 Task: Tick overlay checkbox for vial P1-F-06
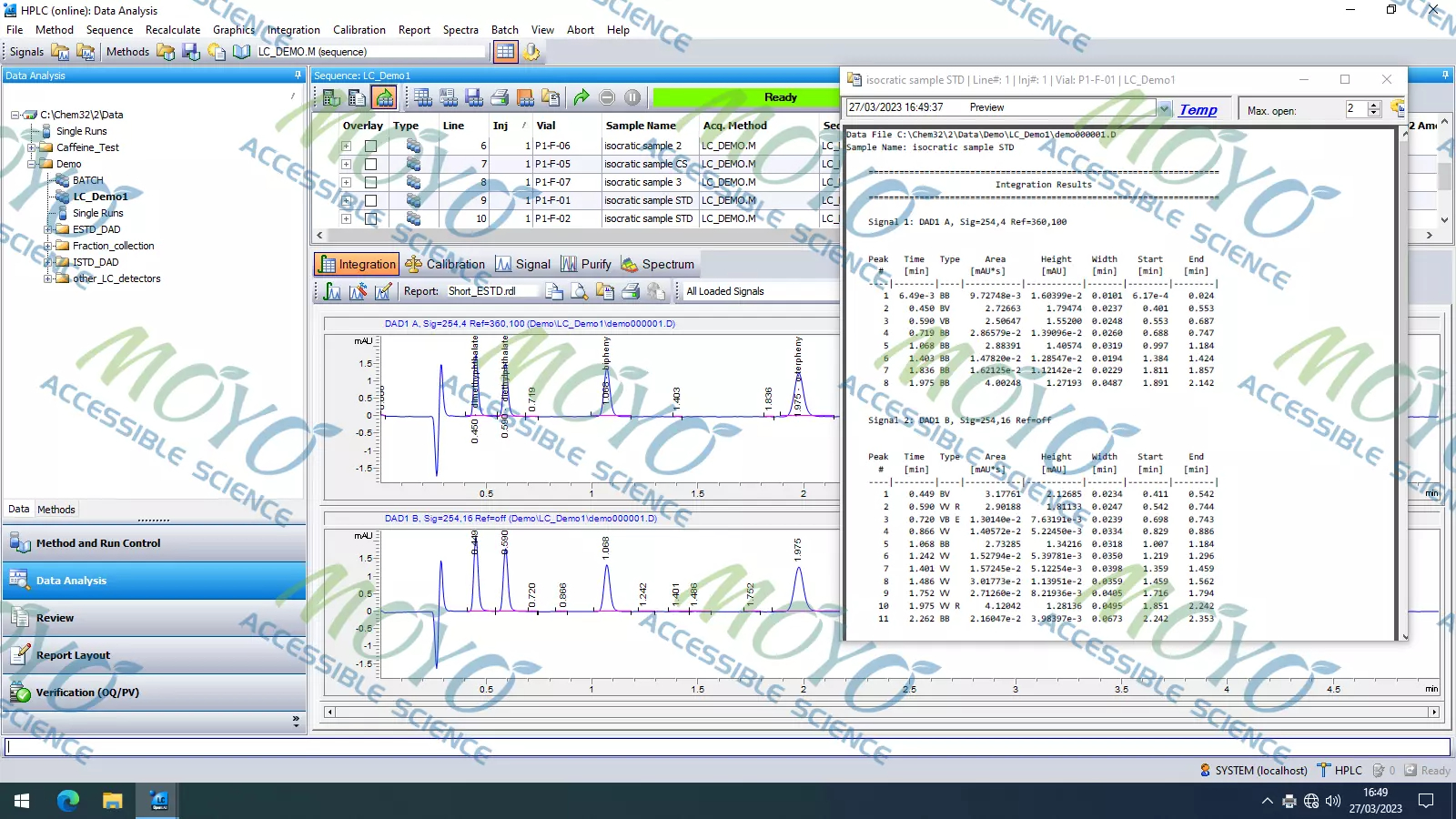click(370, 146)
